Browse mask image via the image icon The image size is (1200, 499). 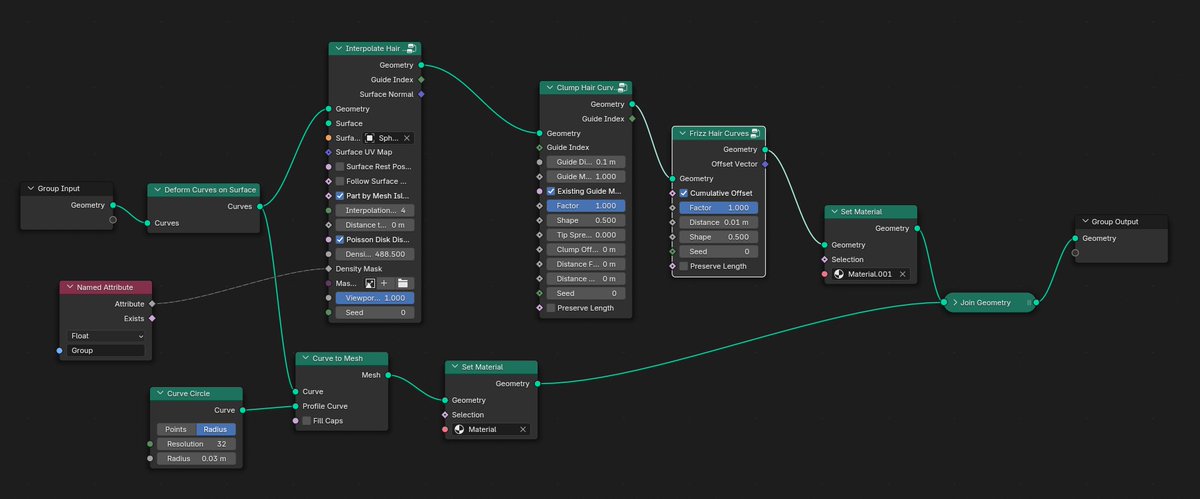click(x=369, y=283)
